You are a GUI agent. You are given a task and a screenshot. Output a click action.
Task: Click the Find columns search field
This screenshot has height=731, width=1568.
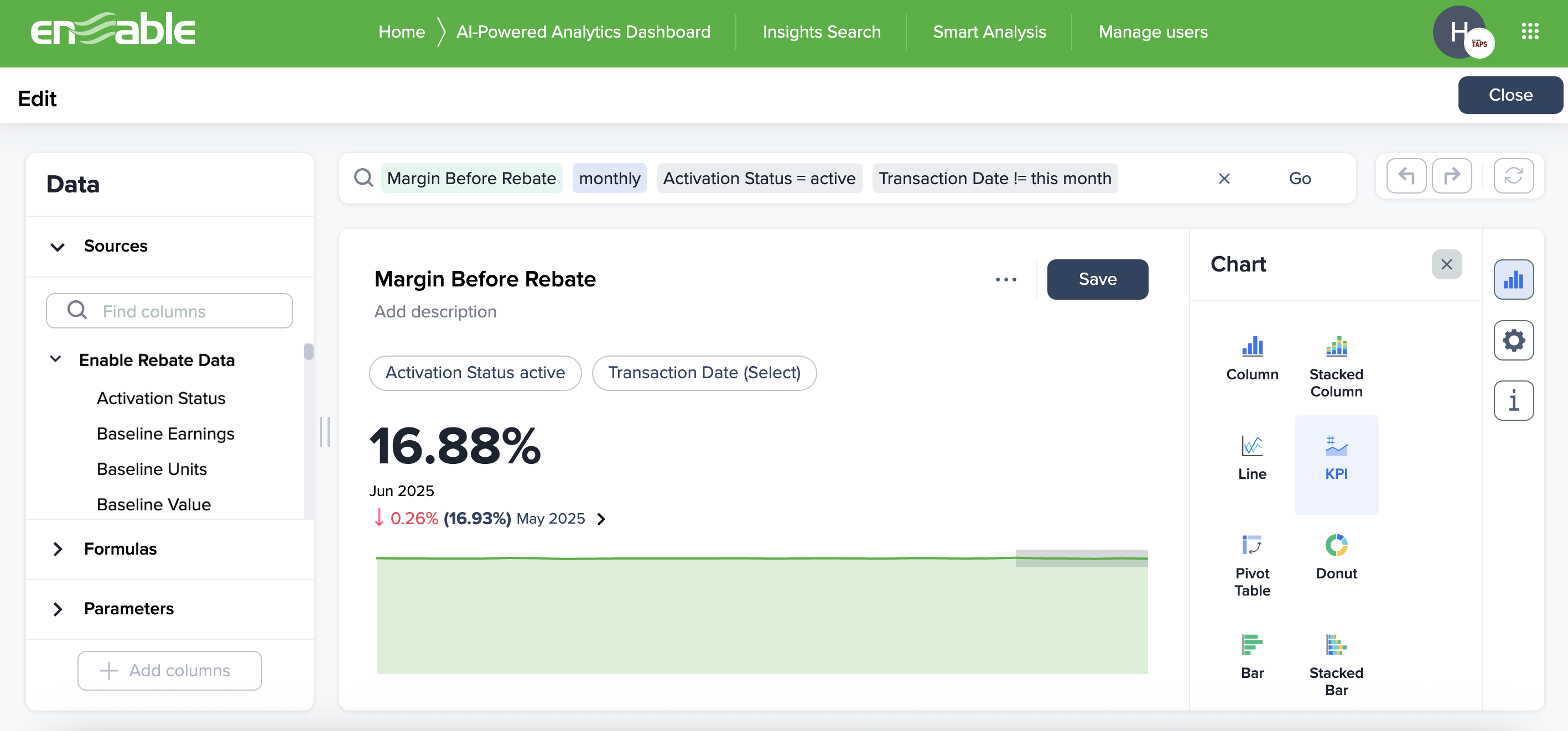point(169,311)
